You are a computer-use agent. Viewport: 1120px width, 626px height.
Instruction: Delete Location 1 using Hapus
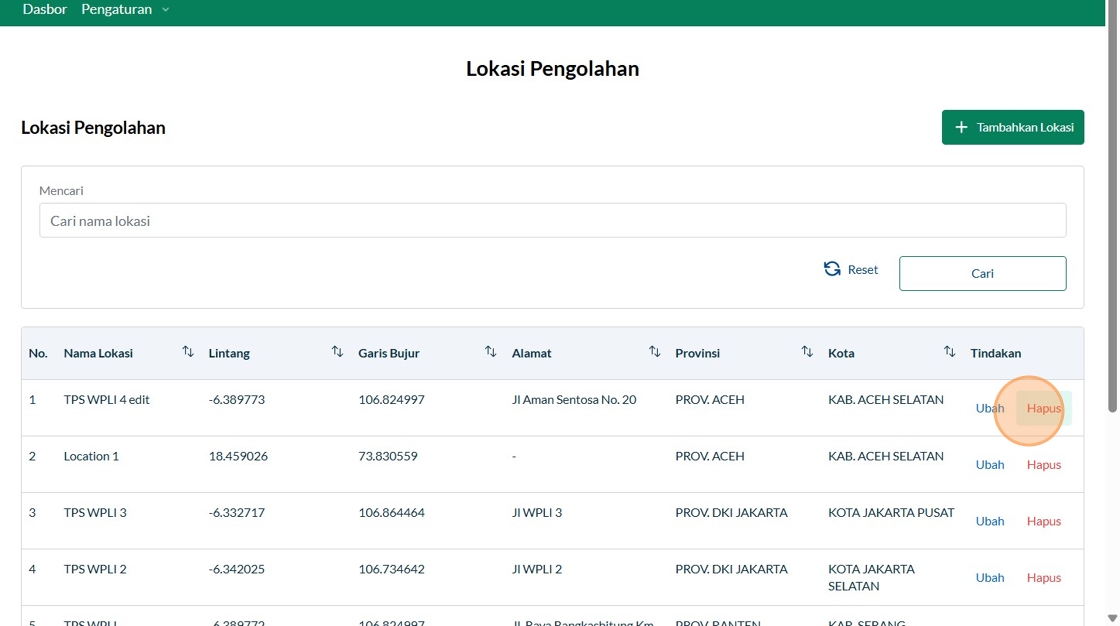[x=1043, y=465]
